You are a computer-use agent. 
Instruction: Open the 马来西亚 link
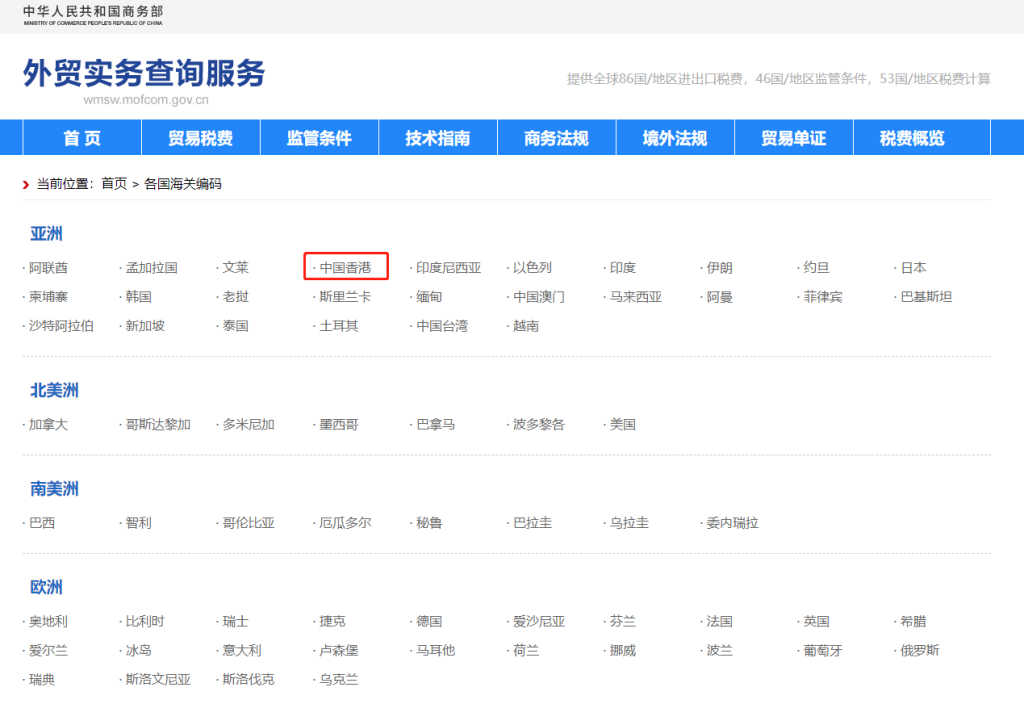click(x=636, y=296)
